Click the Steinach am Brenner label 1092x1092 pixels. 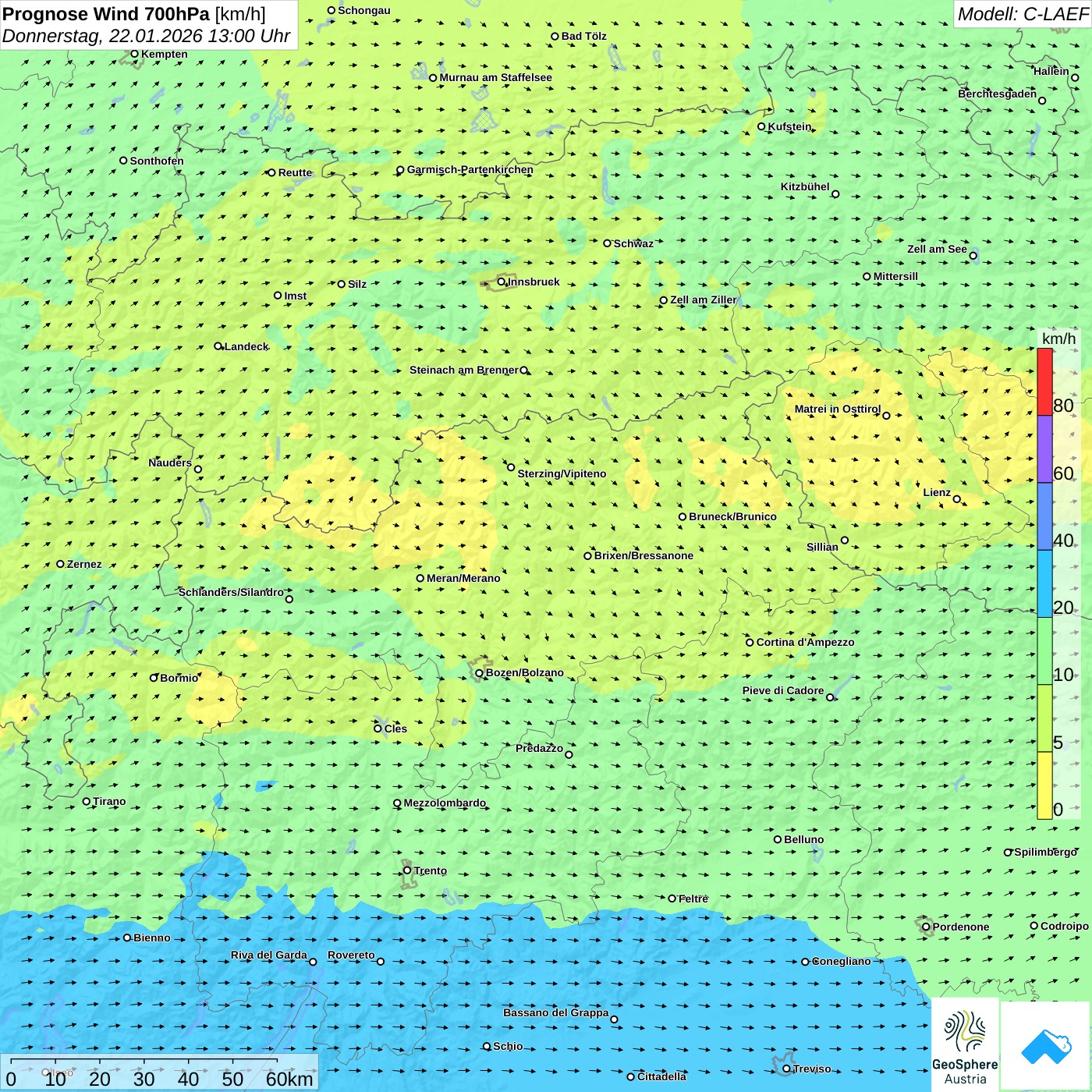click(x=464, y=370)
